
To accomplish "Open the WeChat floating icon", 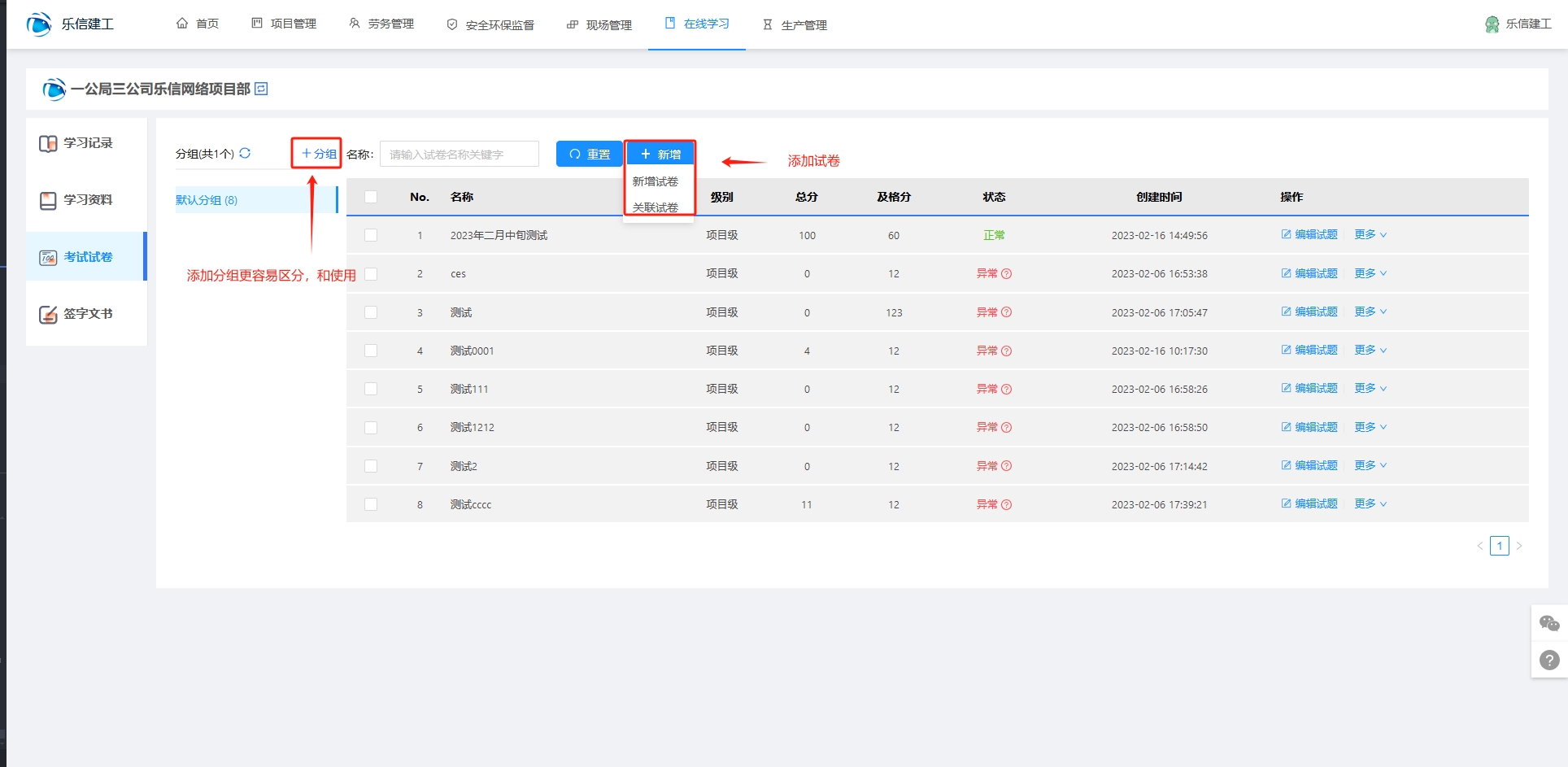I will [1548, 624].
